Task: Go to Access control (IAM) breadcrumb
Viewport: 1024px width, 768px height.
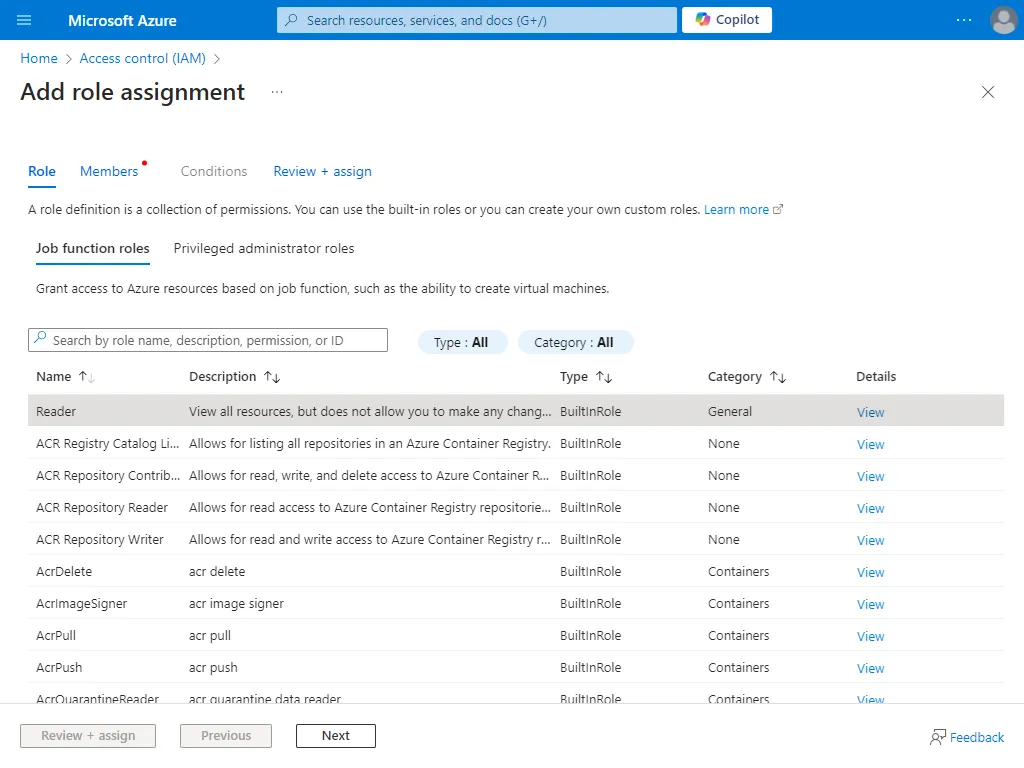Action: click(x=142, y=58)
